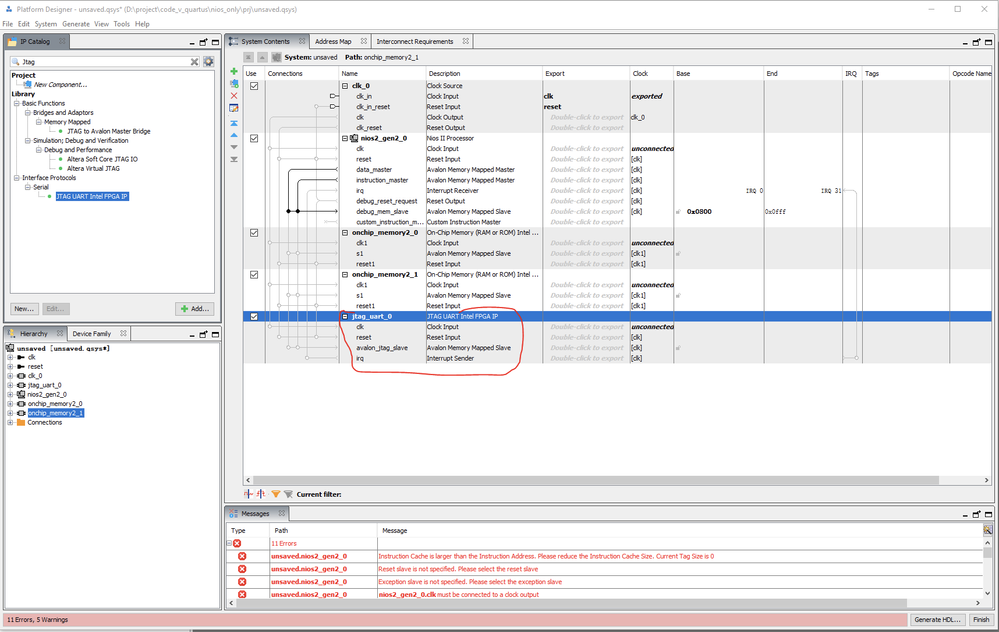999x632 pixels.
Task: Open the File menu
Action: [x=8, y=24]
